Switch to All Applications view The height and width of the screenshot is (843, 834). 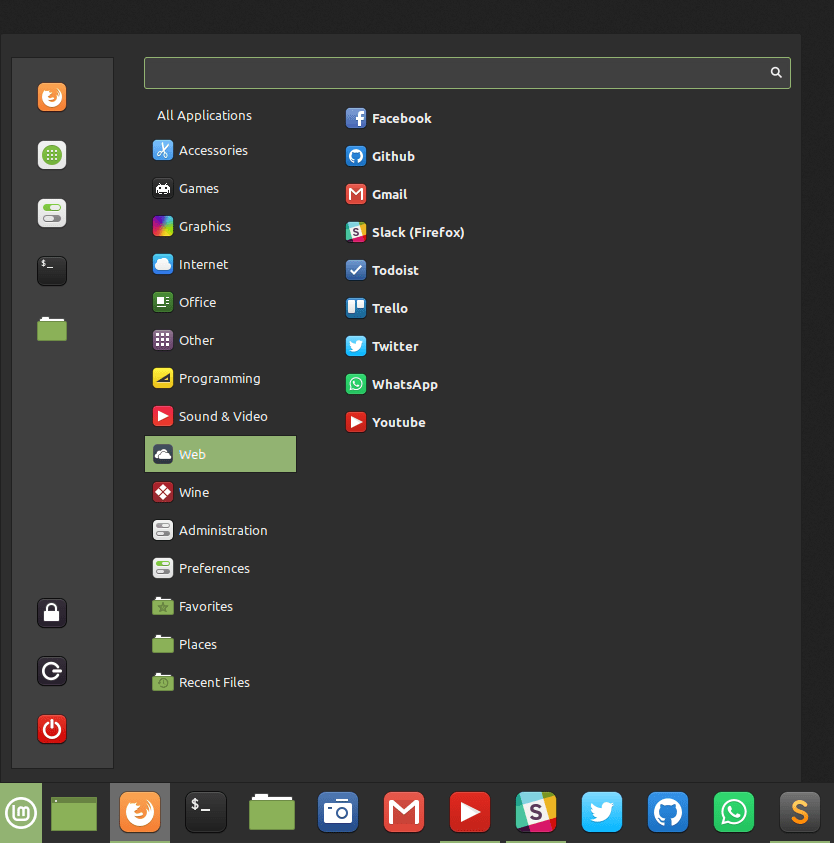pyautogui.click(x=203, y=115)
